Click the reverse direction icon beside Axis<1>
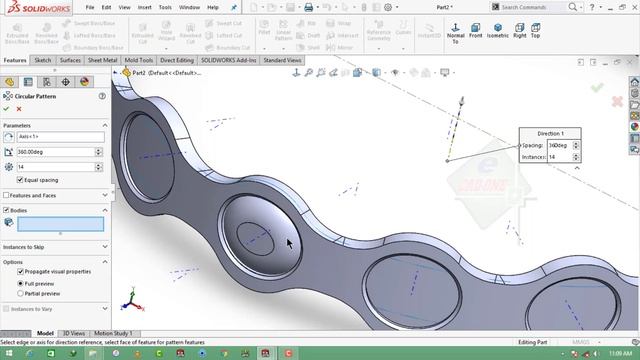 9,137
